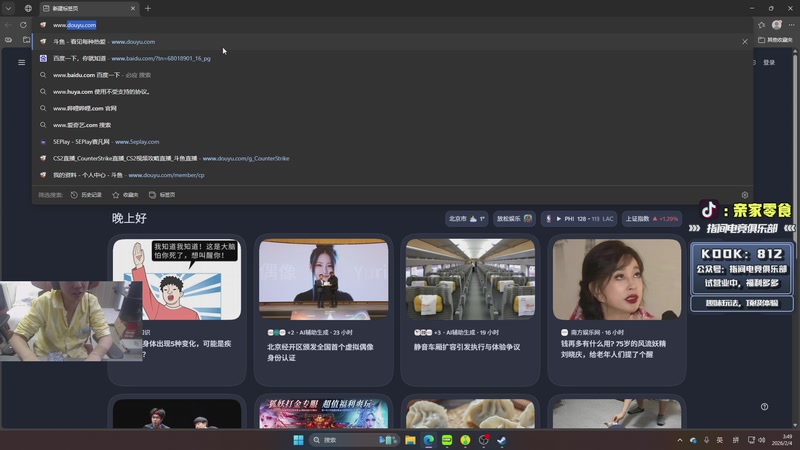This screenshot has height=450, width=800.
Task: Open the 北京市 weather widget
Action: pos(466,219)
